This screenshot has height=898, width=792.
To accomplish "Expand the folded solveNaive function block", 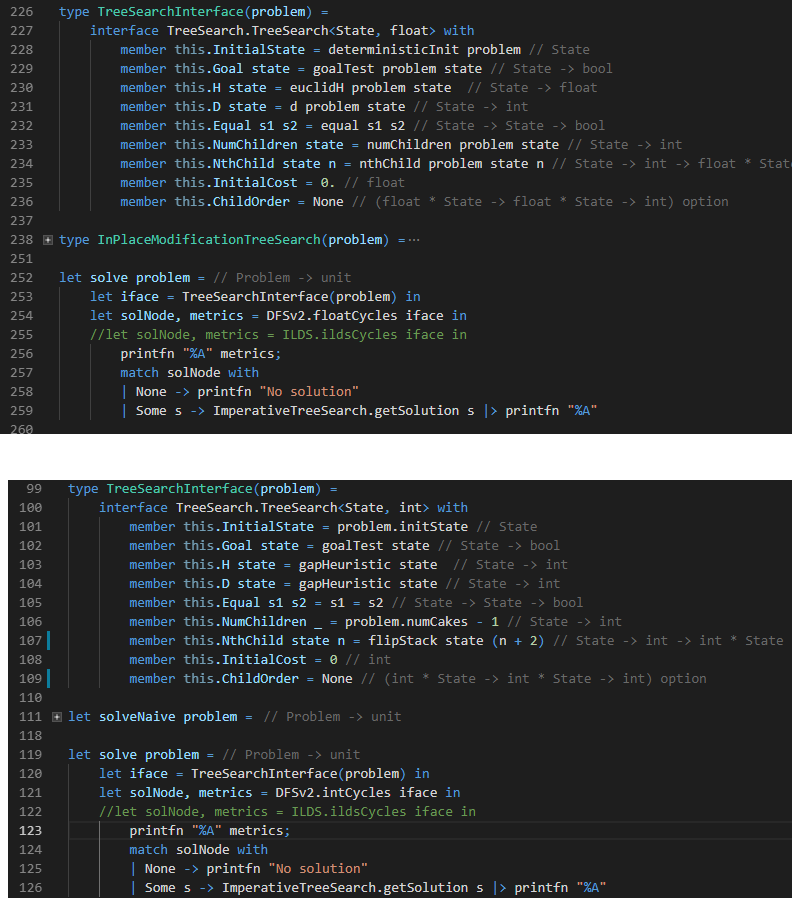I will coord(57,717).
